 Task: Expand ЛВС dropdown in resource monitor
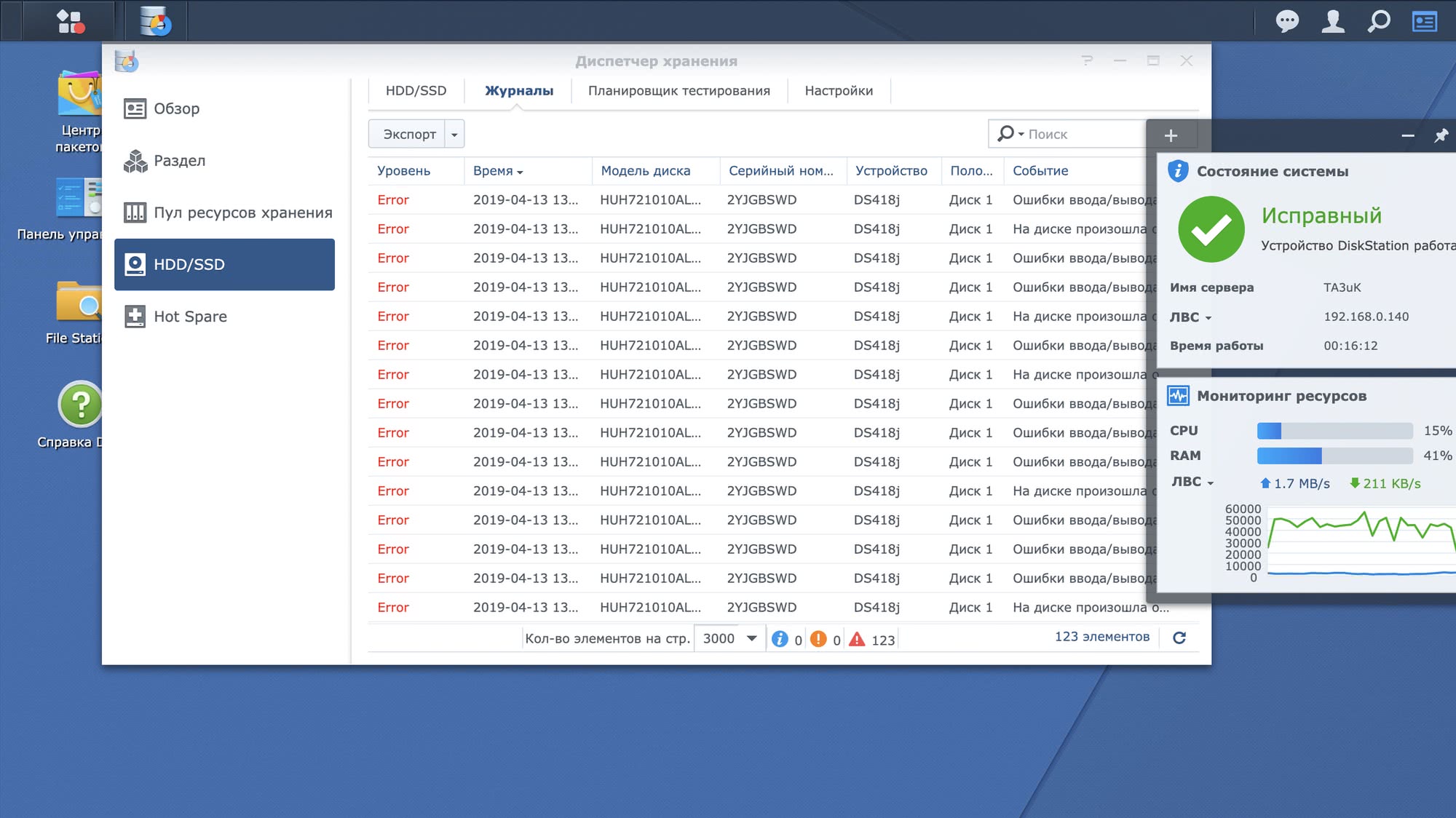(x=1211, y=483)
